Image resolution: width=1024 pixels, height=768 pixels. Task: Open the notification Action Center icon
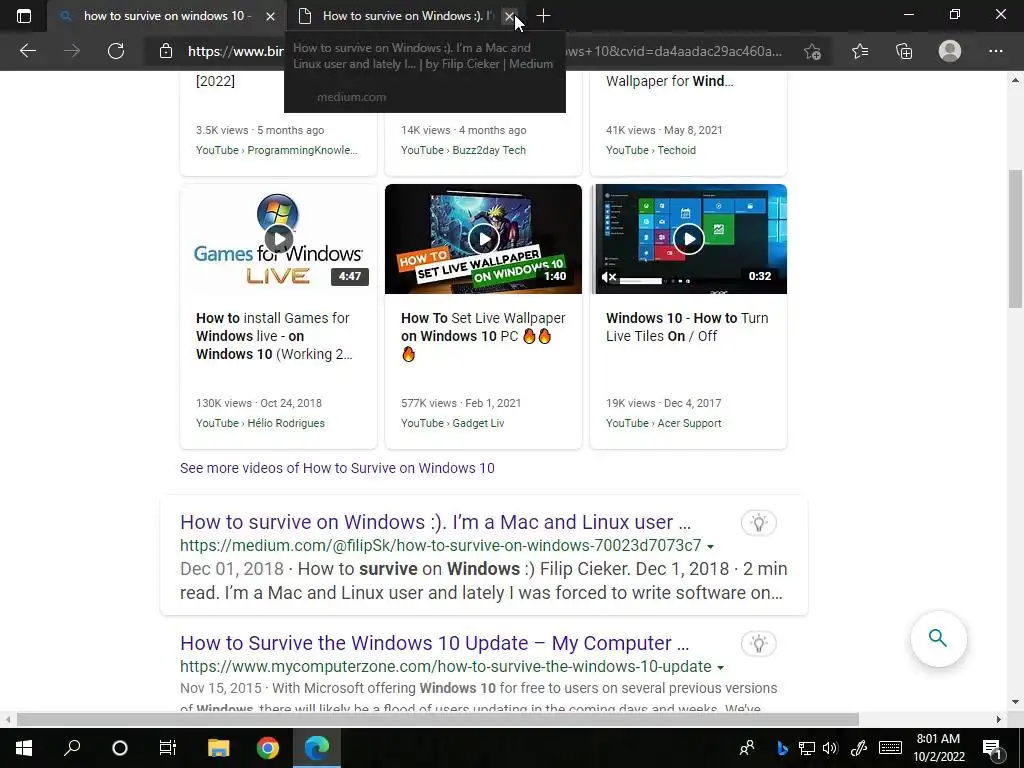(x=992, y=749)
